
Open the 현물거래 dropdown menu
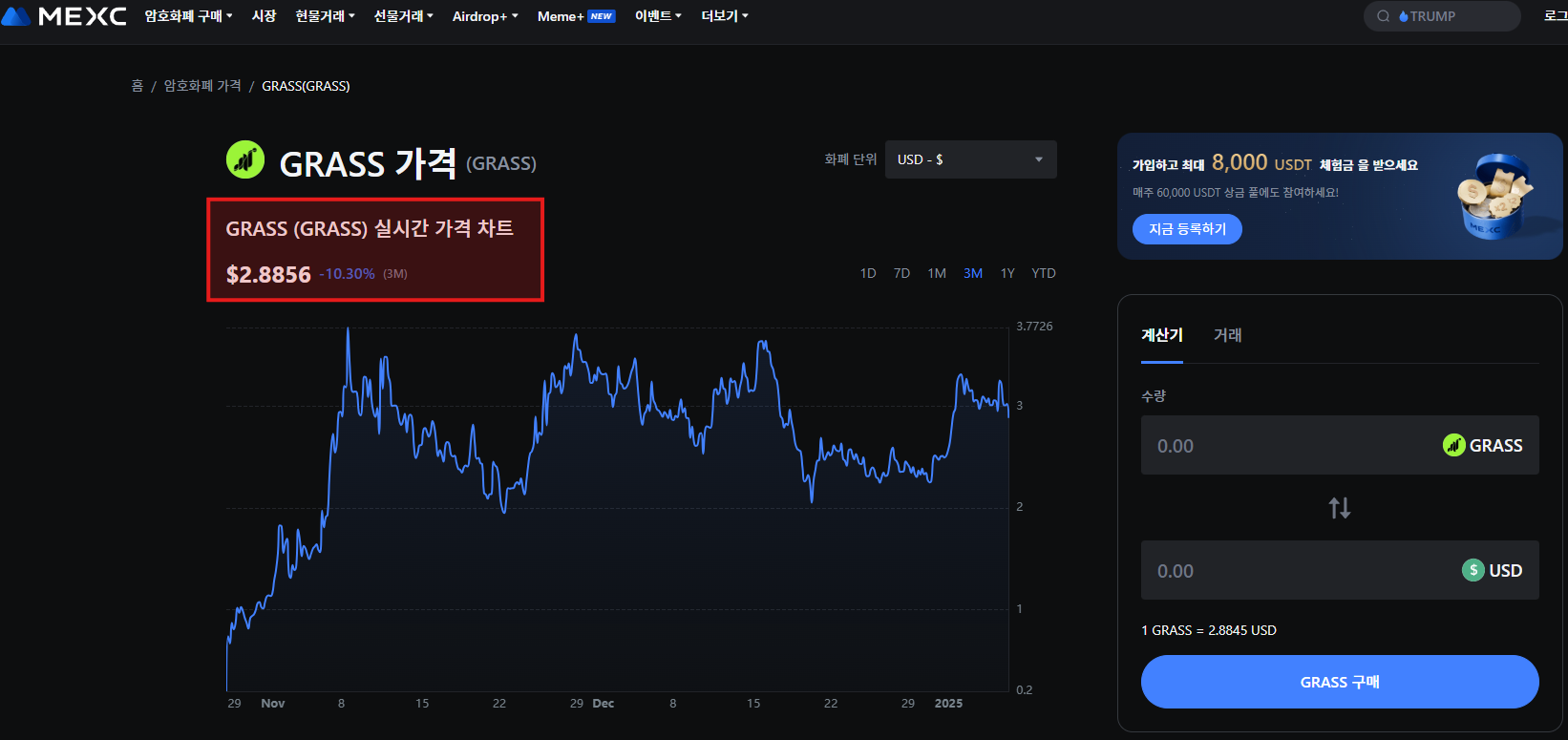325,16
